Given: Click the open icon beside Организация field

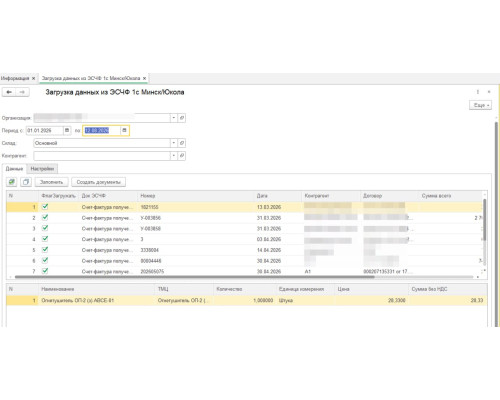Looking at the screenshot, I should pyautogui.click(x=182, y=118).
